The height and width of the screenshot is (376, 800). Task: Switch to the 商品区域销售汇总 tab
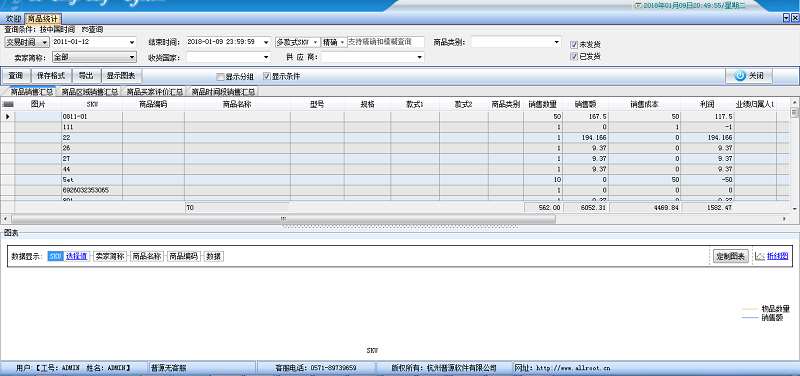click(x=90, y=92)
